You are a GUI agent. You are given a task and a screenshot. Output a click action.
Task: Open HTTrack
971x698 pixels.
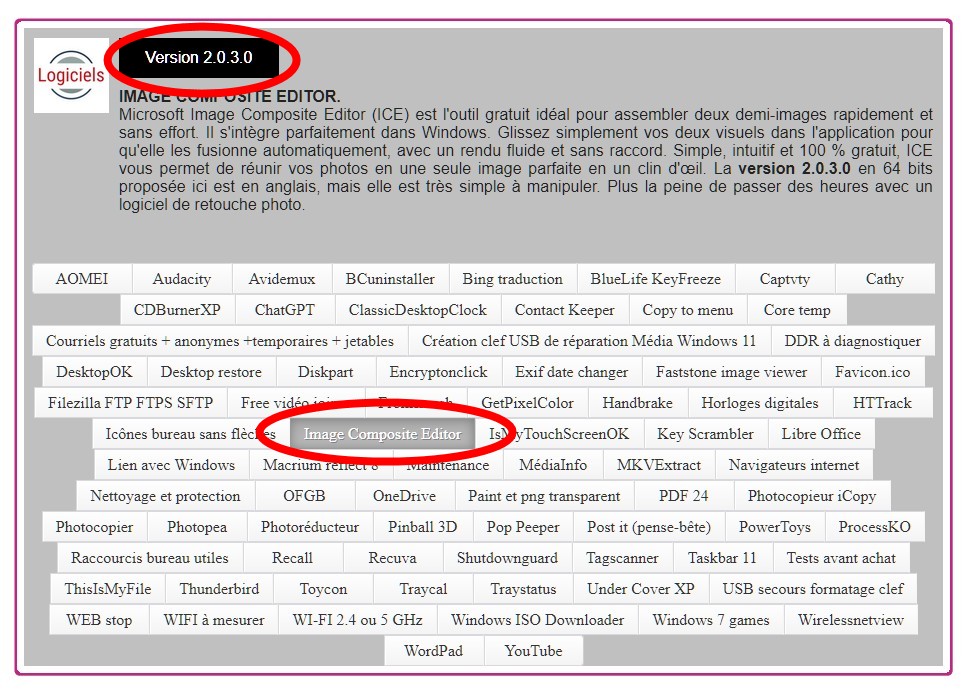(882, 403)
